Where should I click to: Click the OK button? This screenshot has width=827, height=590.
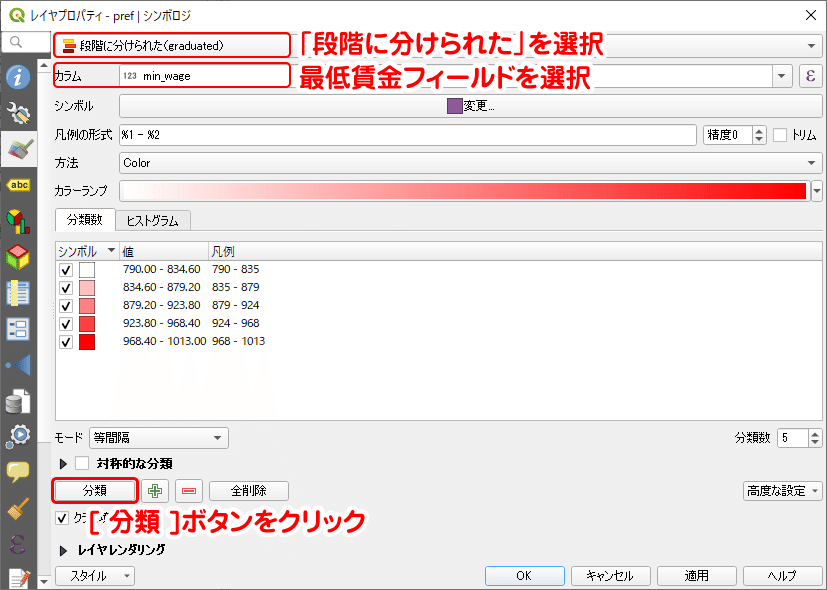click(x=524, y=576)
